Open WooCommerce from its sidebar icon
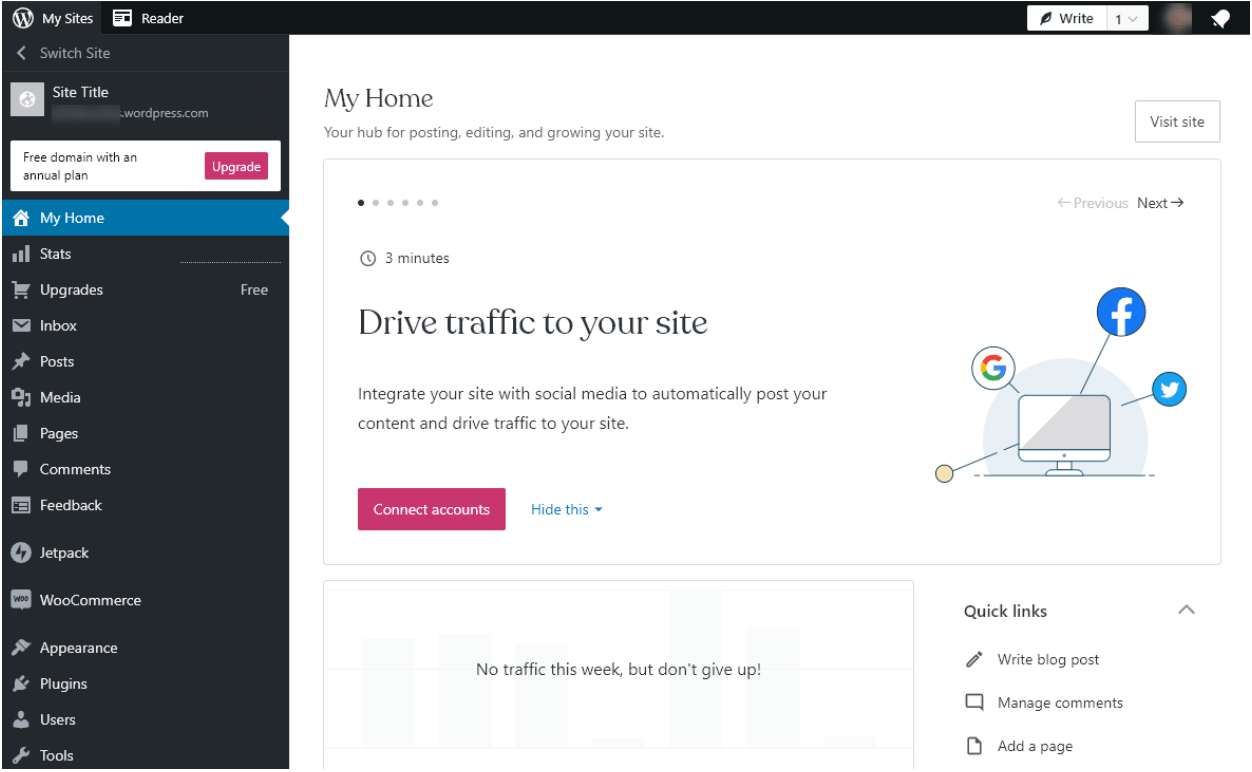1252x772 pixels. (21, 599)
